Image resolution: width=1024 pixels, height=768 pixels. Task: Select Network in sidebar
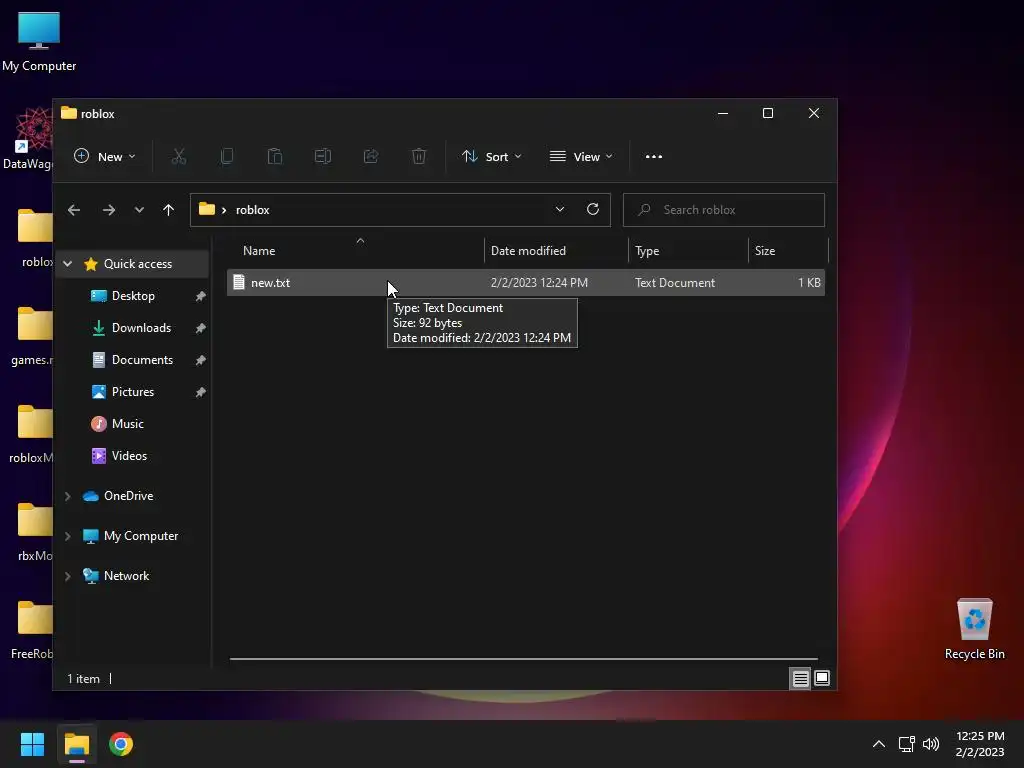[x=126, y=575]
